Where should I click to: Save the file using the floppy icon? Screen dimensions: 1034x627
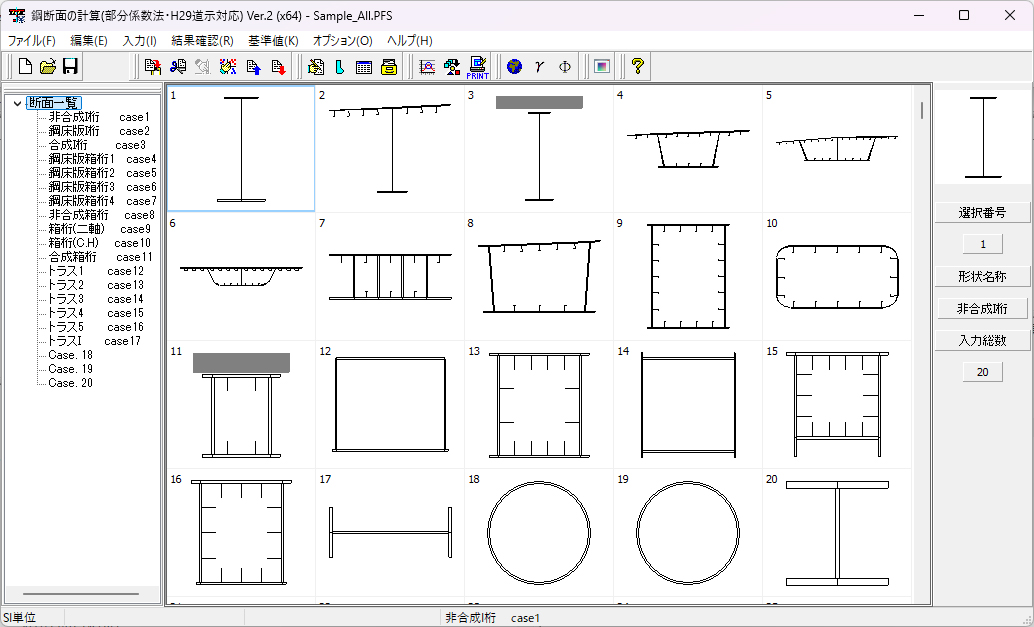pyautogui.click(x=70, y=67)
